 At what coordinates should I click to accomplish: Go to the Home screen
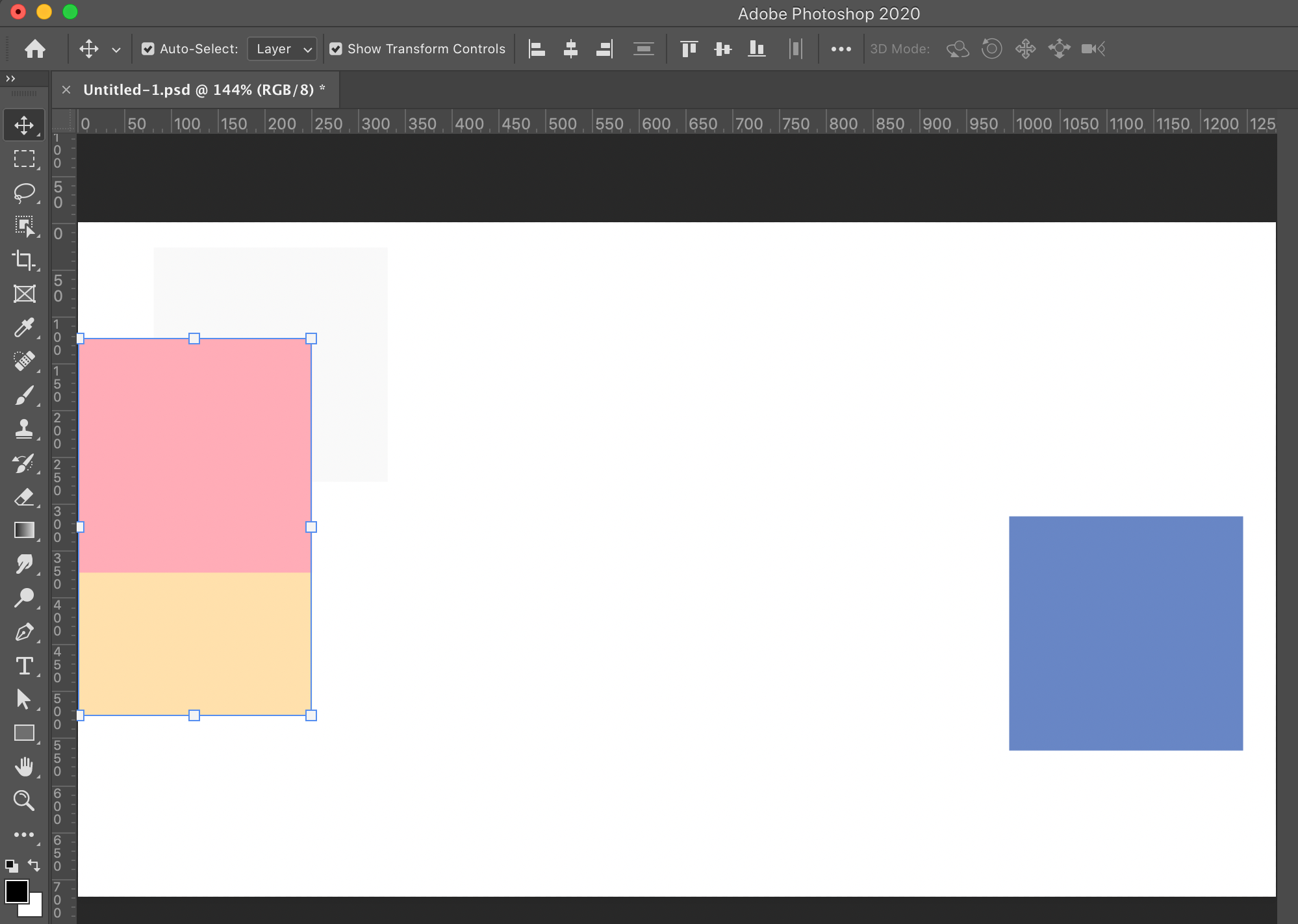[x=35, y=49]
